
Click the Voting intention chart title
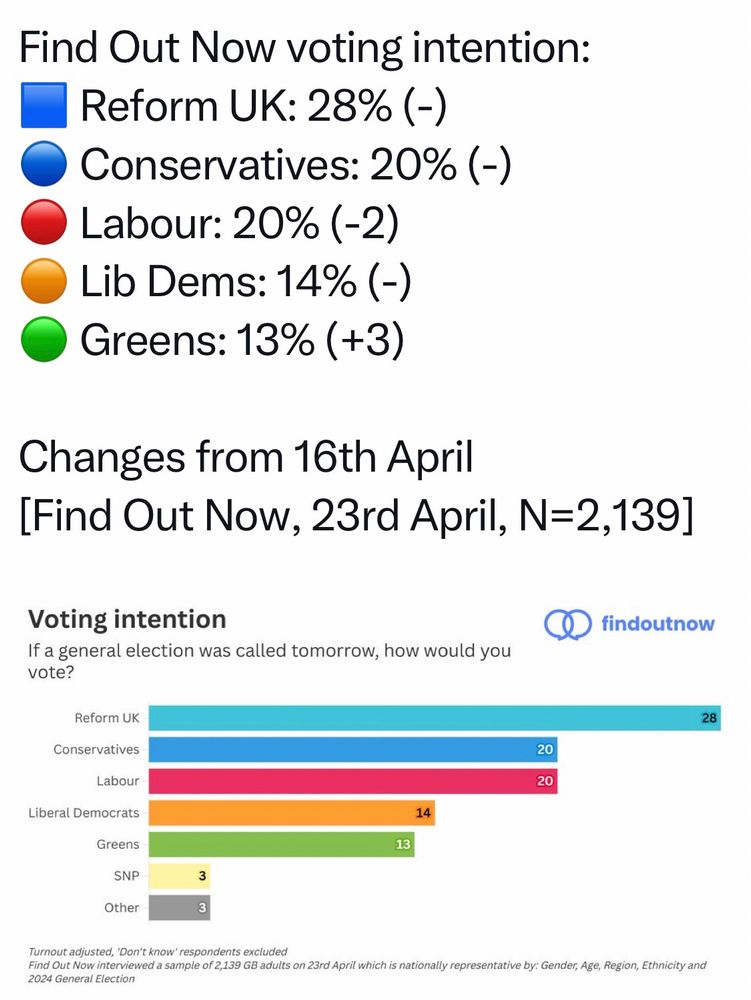(127, 620)
